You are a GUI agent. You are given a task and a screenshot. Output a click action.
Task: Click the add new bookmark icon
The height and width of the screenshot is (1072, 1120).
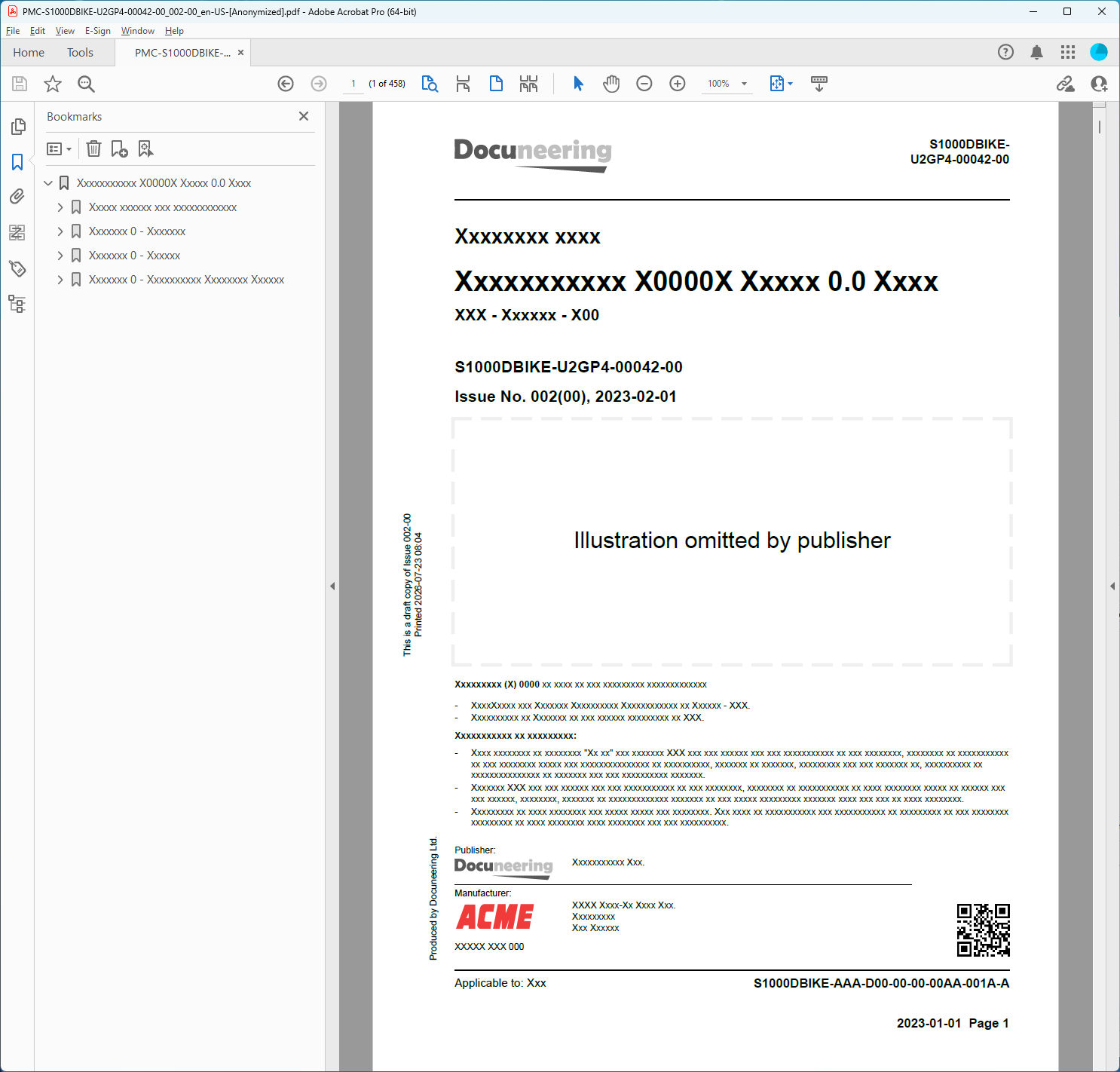pyautogui.click(x=119, y=149)
